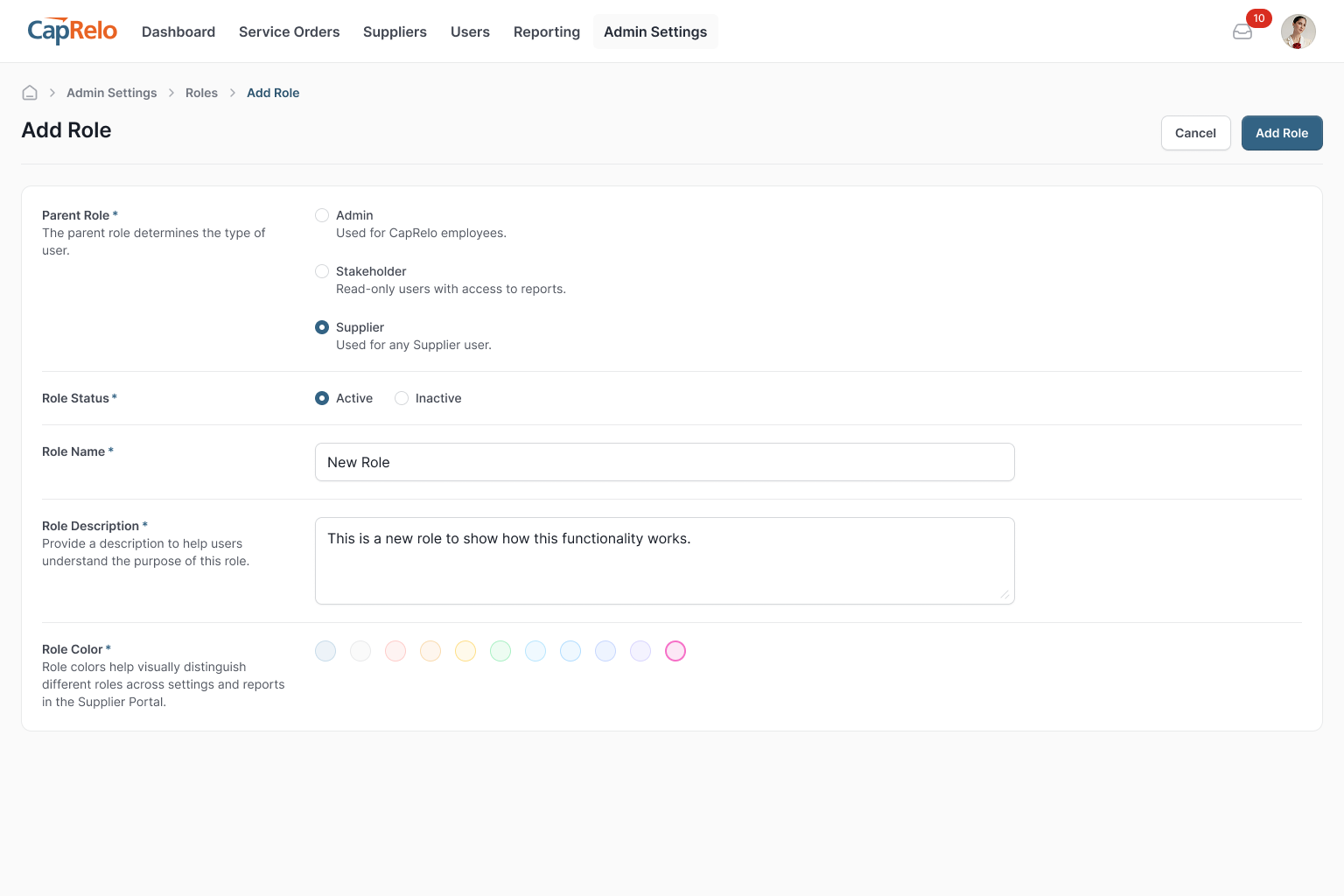This screenshot has height=896, width=1344.
Task: Select the Active role status
Action: pyautogui.click(x=322, y=398)
